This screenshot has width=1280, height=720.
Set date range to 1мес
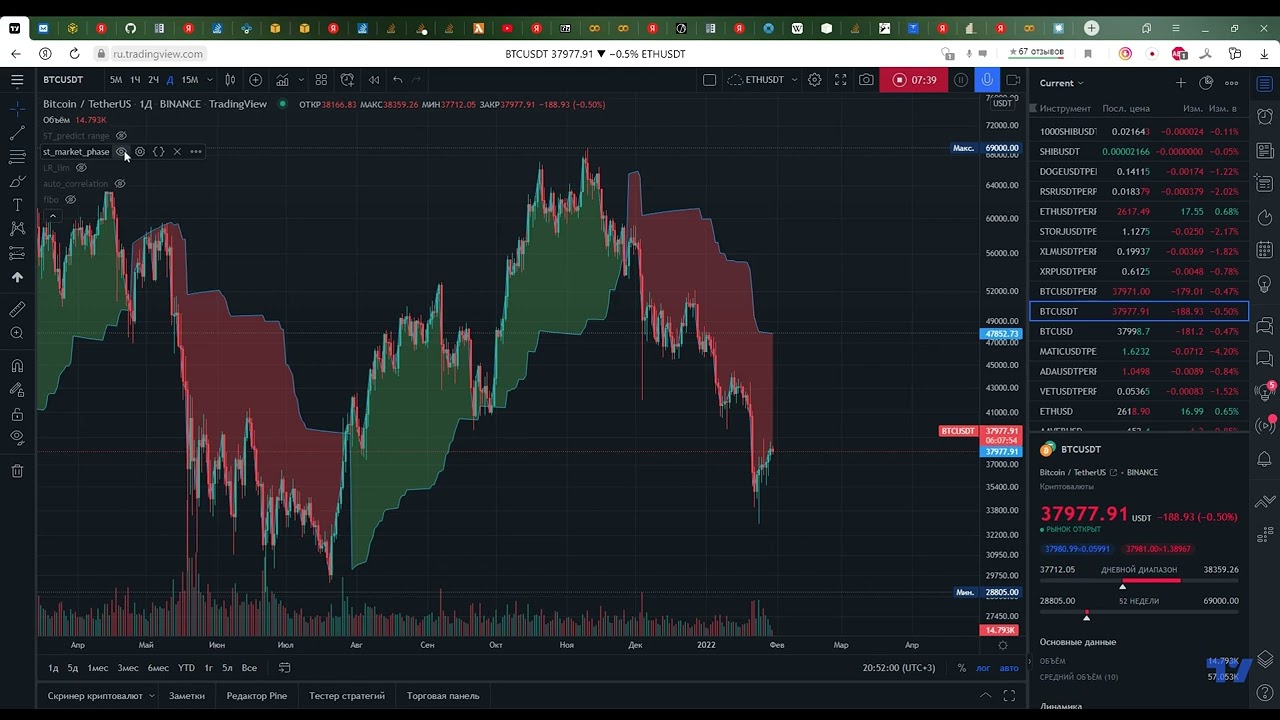click(x=98, y=668)
